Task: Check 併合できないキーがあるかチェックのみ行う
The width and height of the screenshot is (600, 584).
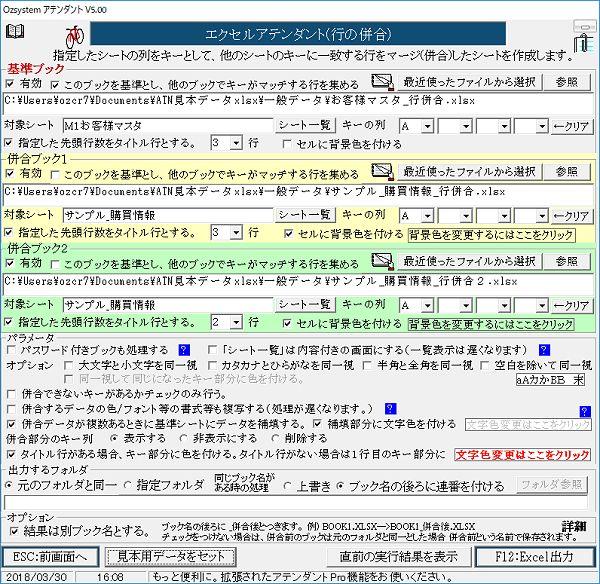Action: [x=11, y=394]
